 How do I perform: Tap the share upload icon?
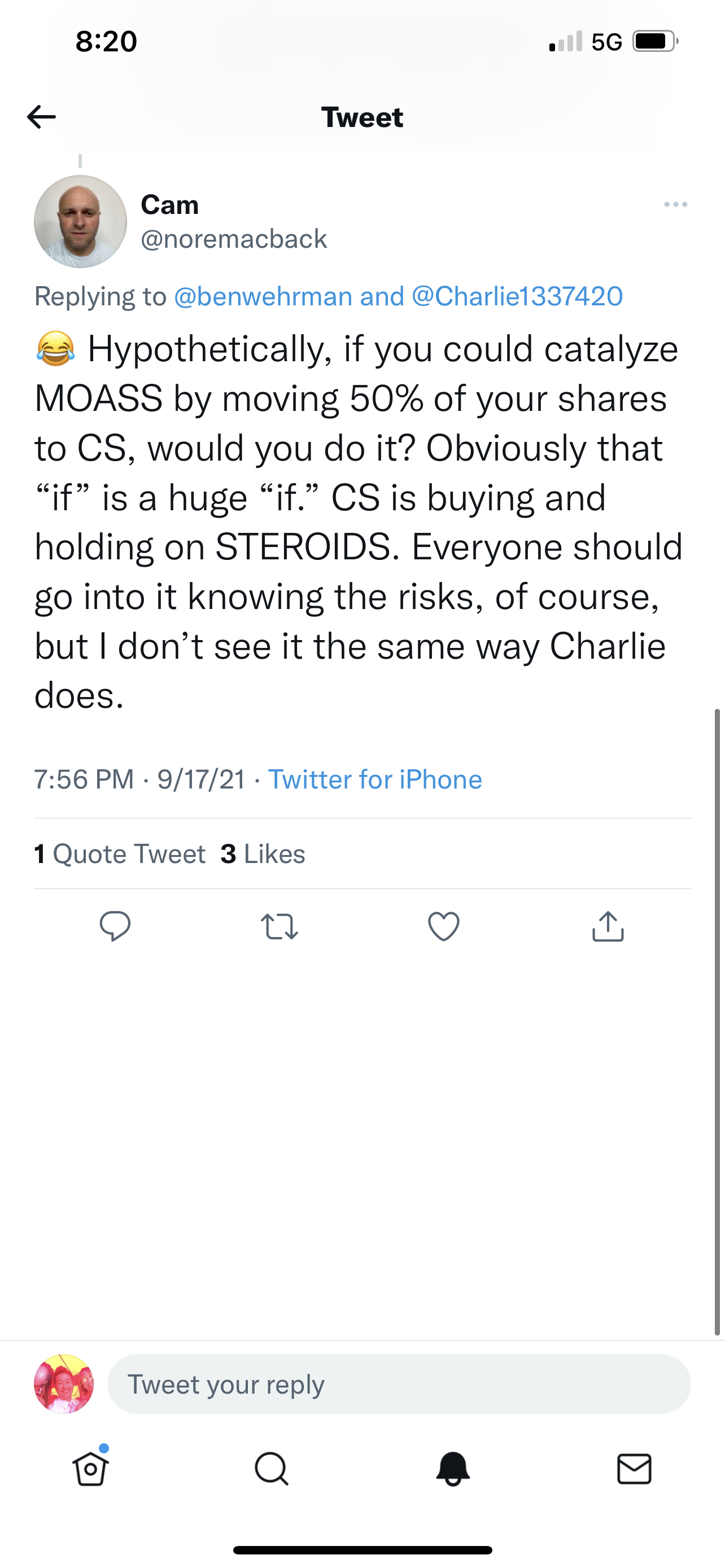pyautogui.click(x=608, y=926)
